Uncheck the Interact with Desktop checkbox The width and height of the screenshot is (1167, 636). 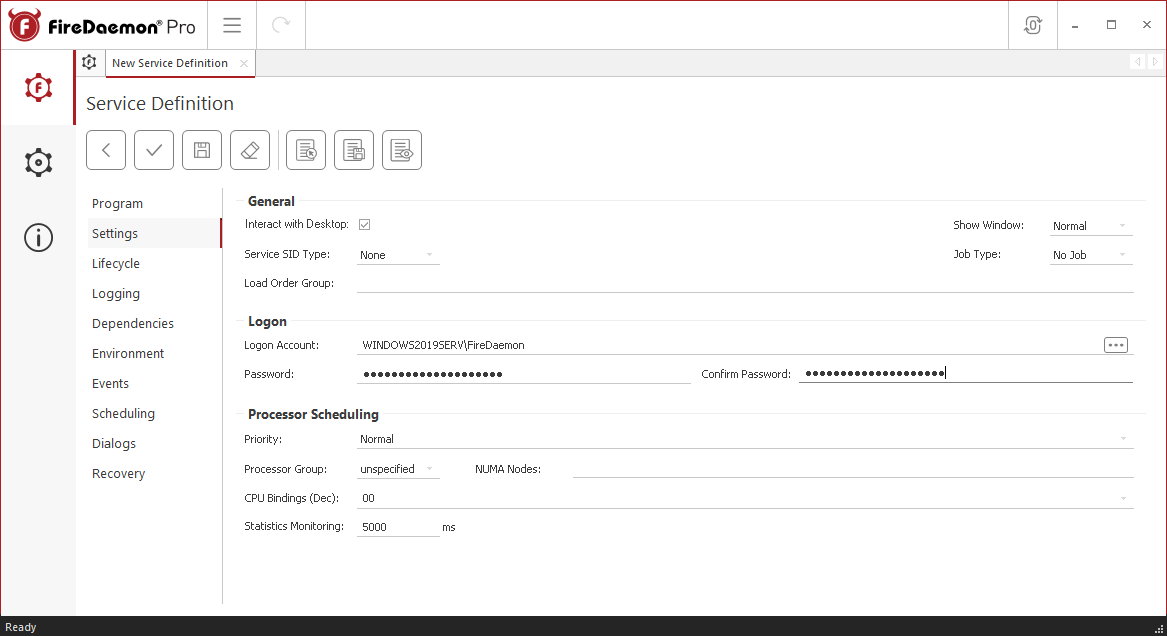(365, 223)
